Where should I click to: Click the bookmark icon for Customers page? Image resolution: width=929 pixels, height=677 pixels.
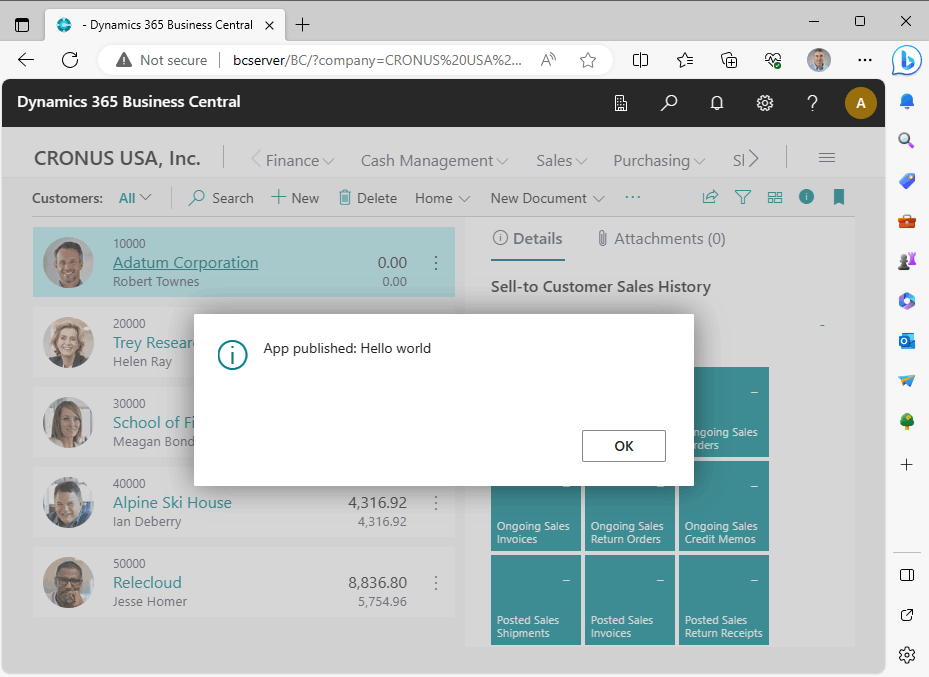click(x=839, y=197)
